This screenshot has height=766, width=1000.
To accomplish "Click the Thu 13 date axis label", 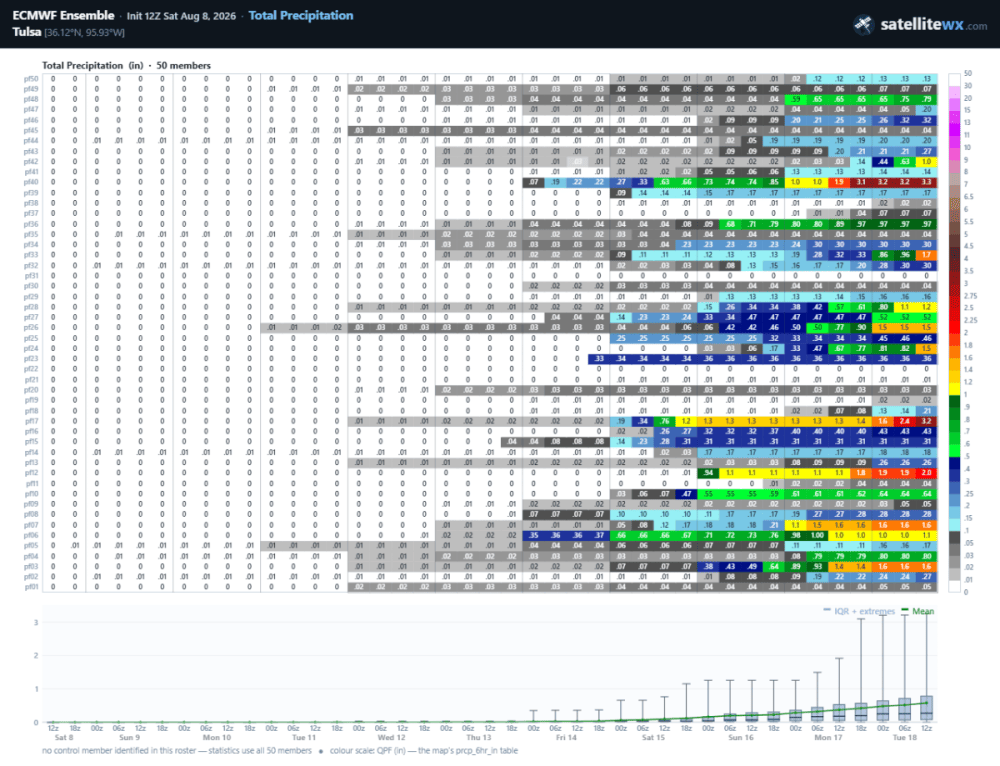I will 478,737.
